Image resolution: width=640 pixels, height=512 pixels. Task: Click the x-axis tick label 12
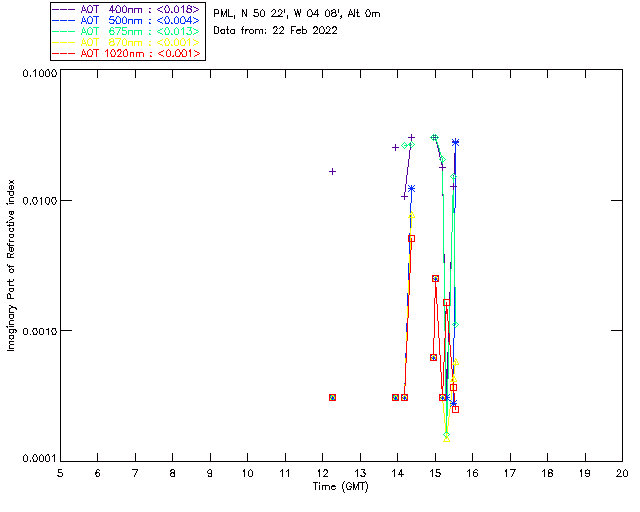(322, 473)
